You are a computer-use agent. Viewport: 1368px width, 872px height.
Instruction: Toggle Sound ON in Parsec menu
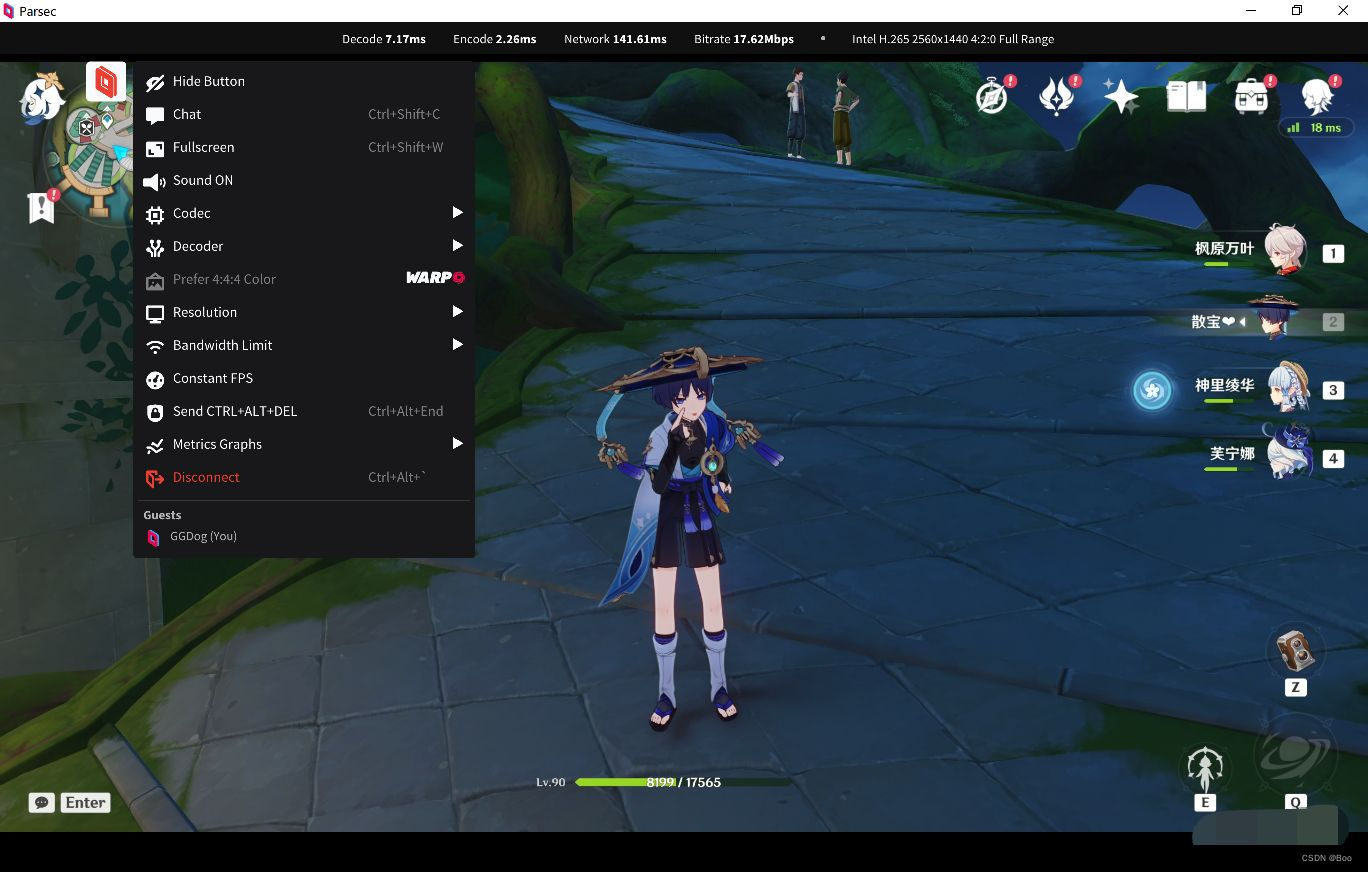point(203,180)
